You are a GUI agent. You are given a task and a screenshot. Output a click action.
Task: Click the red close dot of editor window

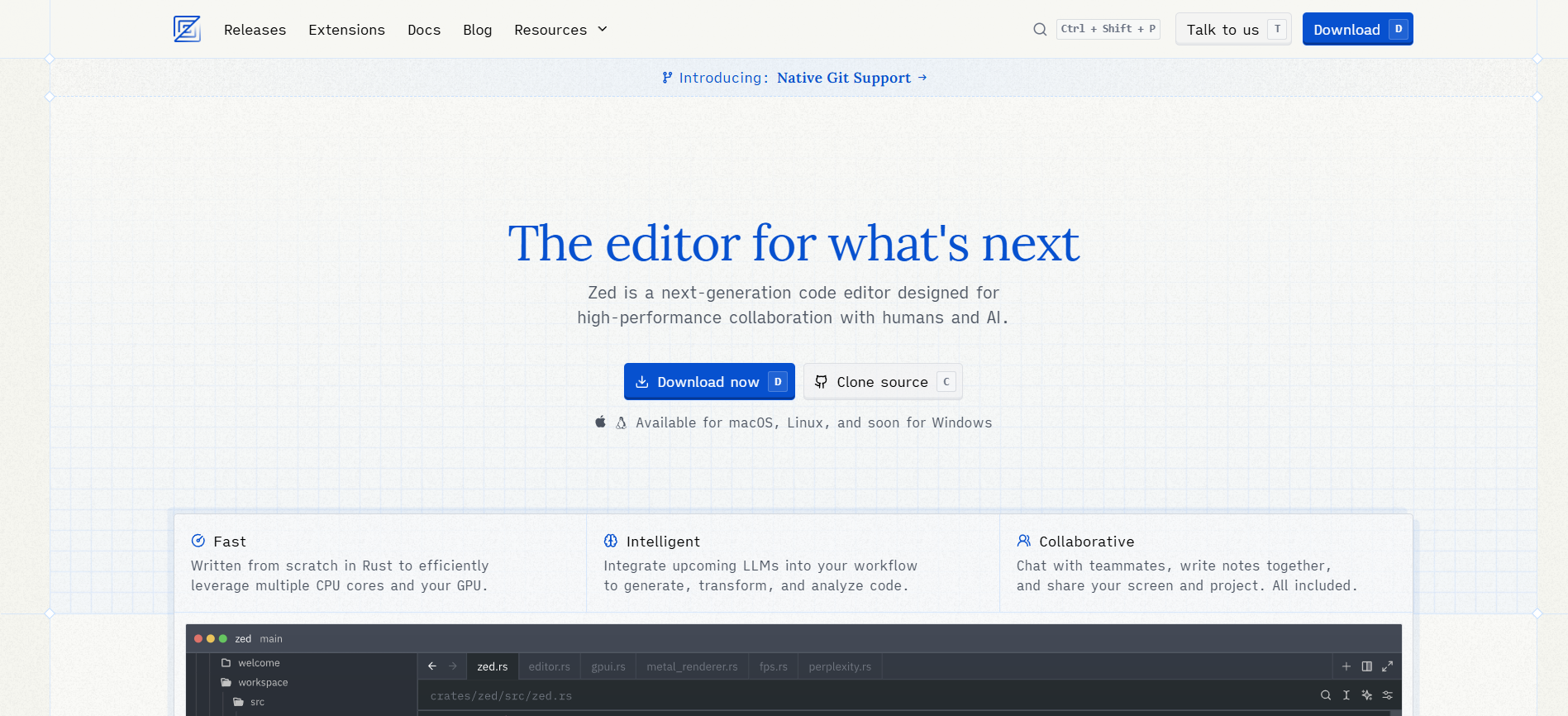pyautogui.click(x=198, y=639)
